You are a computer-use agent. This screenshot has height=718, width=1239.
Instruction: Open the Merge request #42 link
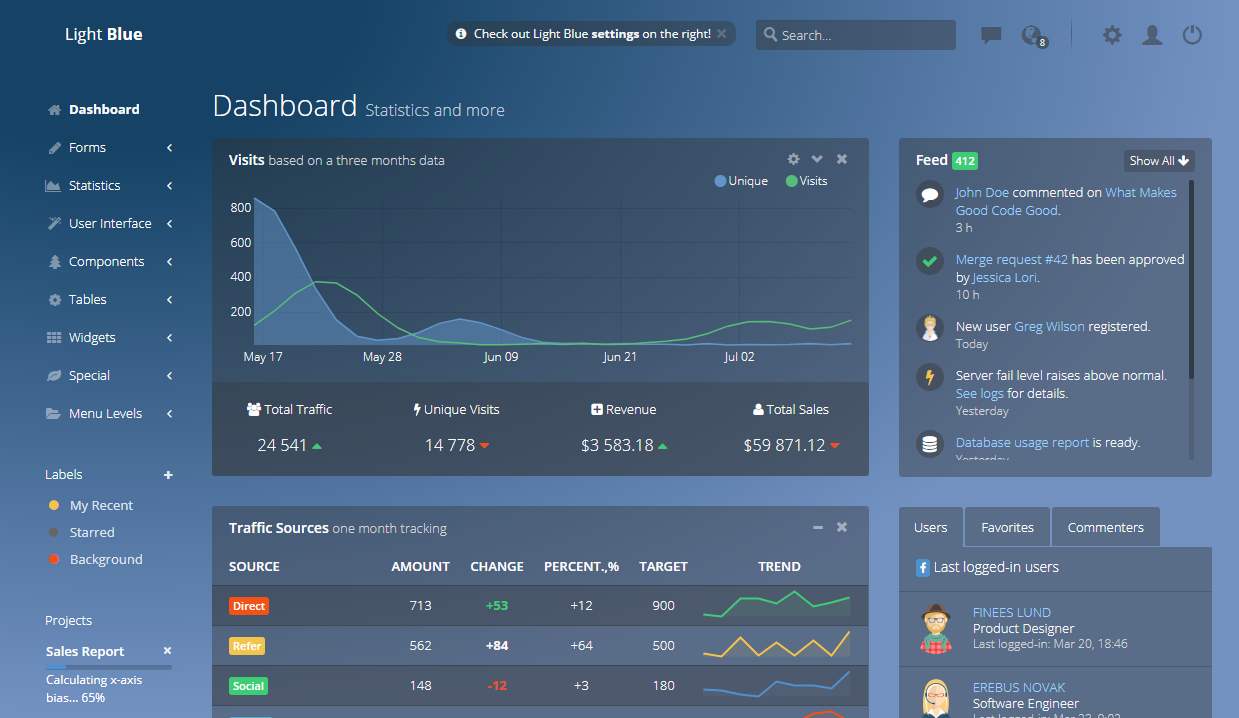pos(1011,259)
